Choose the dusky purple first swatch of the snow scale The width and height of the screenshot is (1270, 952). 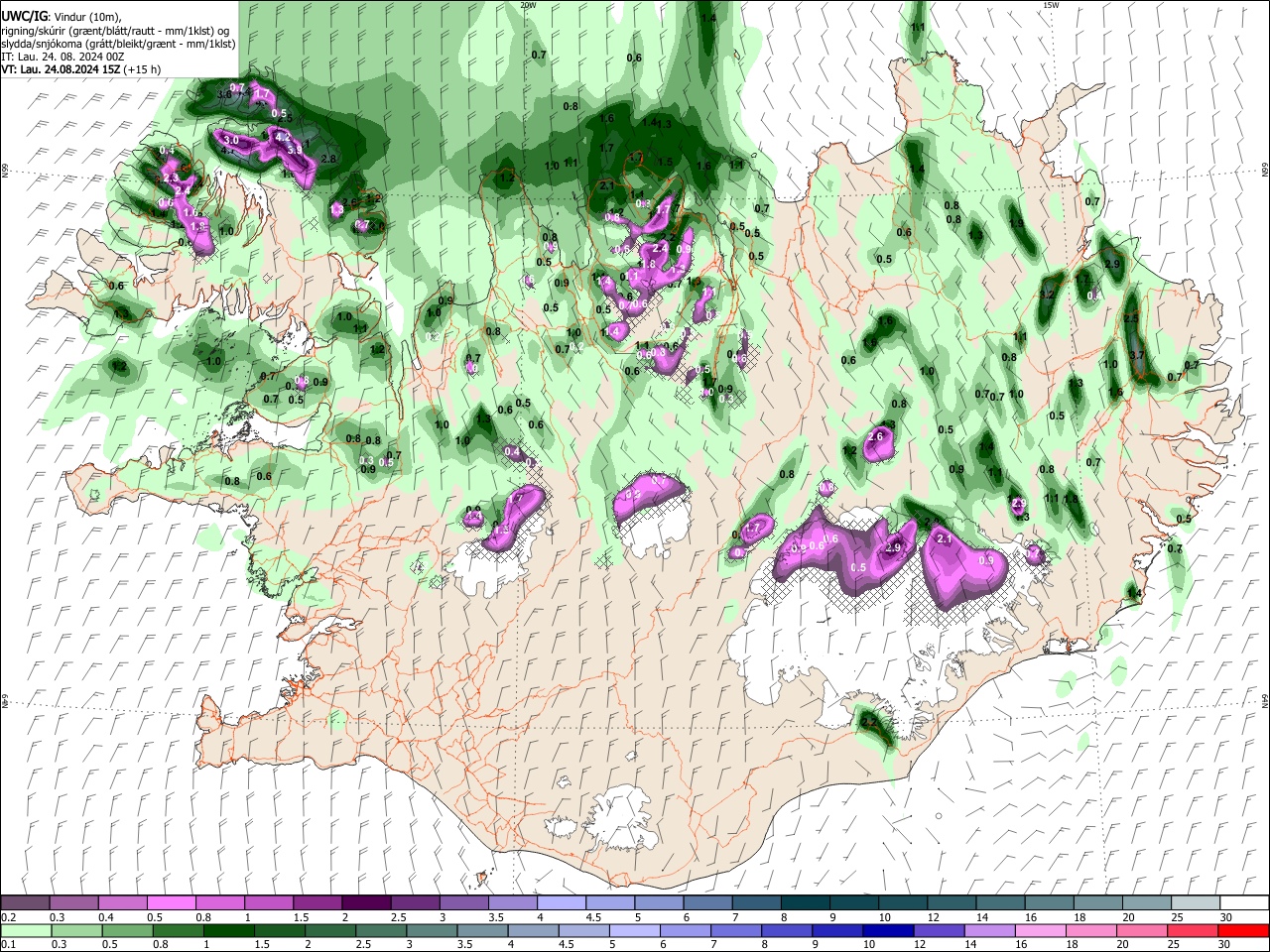click(x=26, y=903)
